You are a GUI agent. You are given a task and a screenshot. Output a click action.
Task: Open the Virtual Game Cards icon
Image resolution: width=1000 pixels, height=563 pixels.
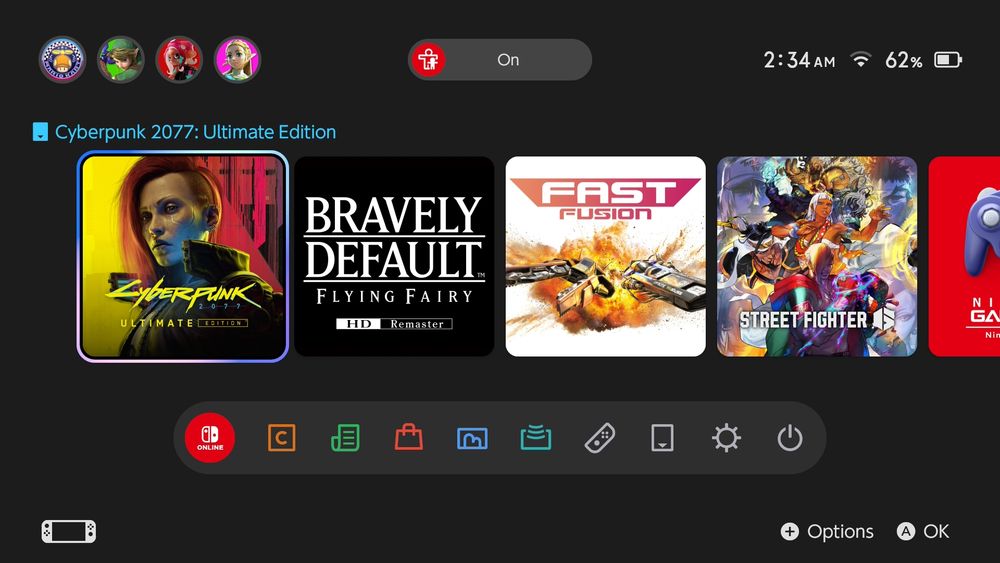tap(663, 438)
